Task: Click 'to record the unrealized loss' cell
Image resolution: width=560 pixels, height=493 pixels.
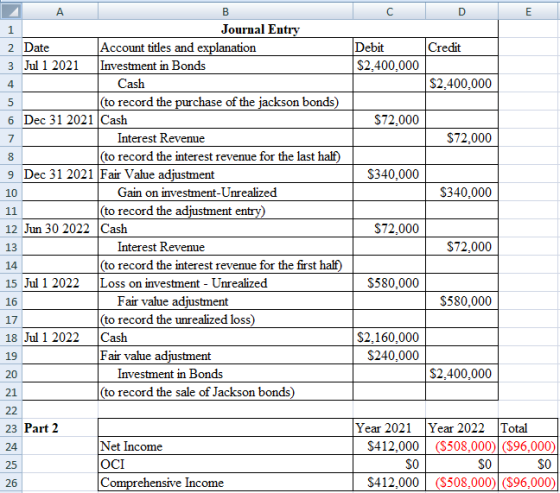Action: tap(225, 319)
